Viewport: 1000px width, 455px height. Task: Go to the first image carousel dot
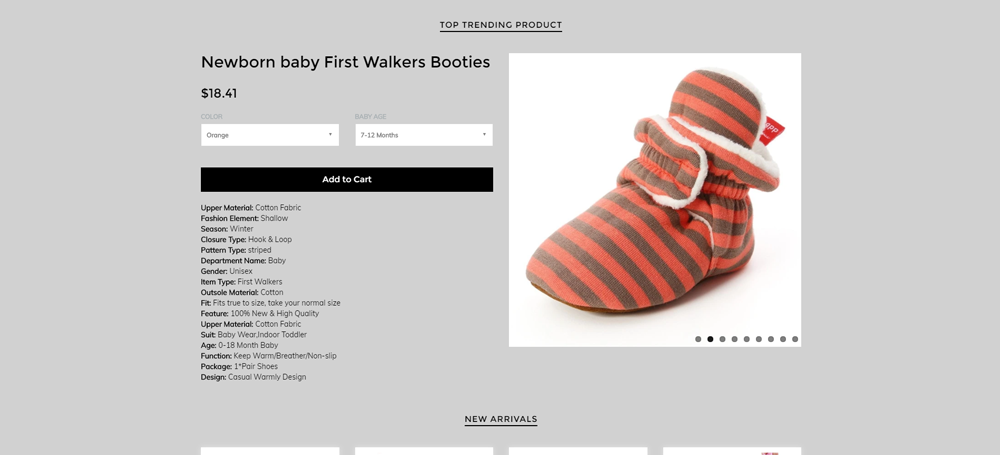click(698, 339)
